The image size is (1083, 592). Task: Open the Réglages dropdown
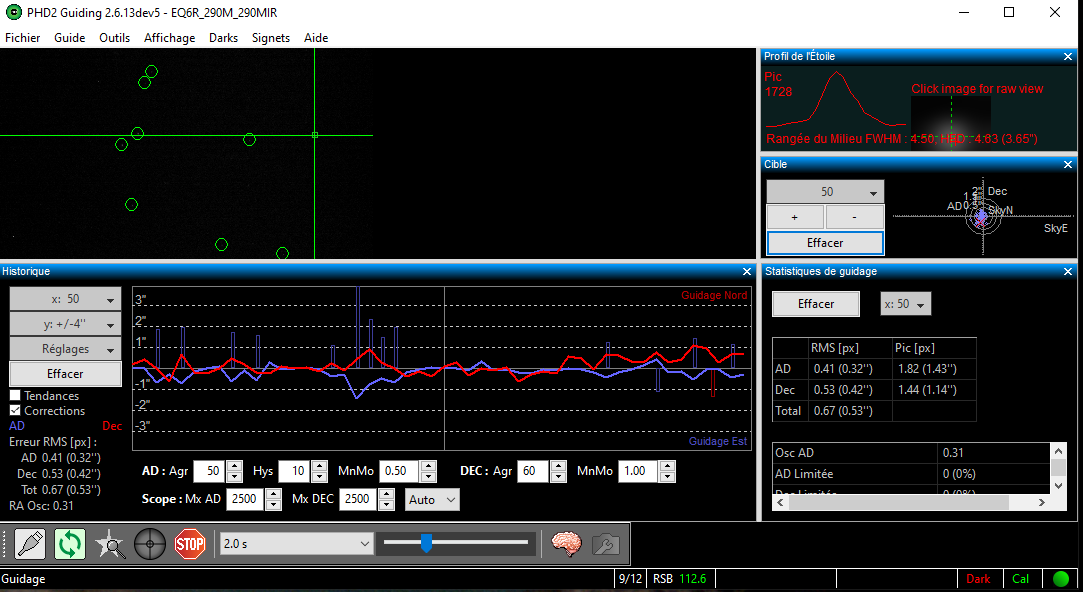[x=65, y=349]
